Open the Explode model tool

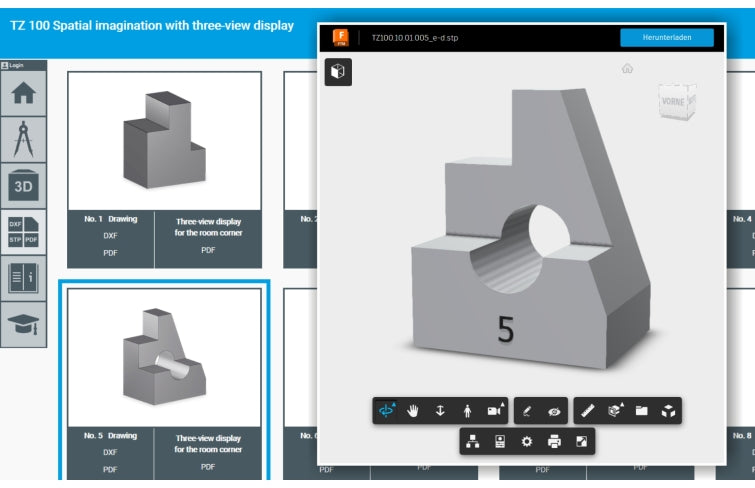pos(669,411)
